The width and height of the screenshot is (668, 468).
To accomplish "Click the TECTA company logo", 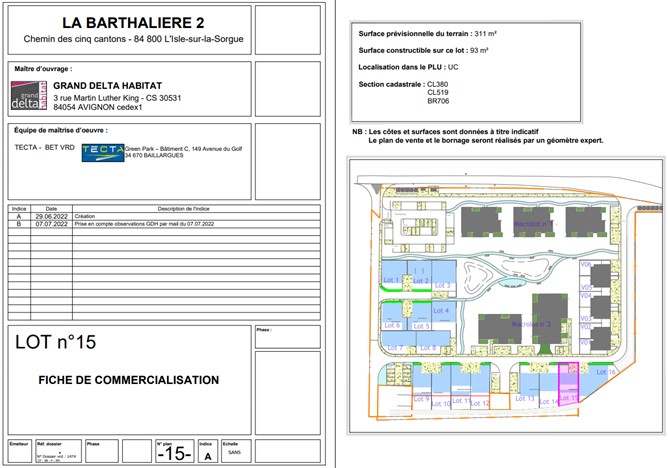I will tap(102, 151).
